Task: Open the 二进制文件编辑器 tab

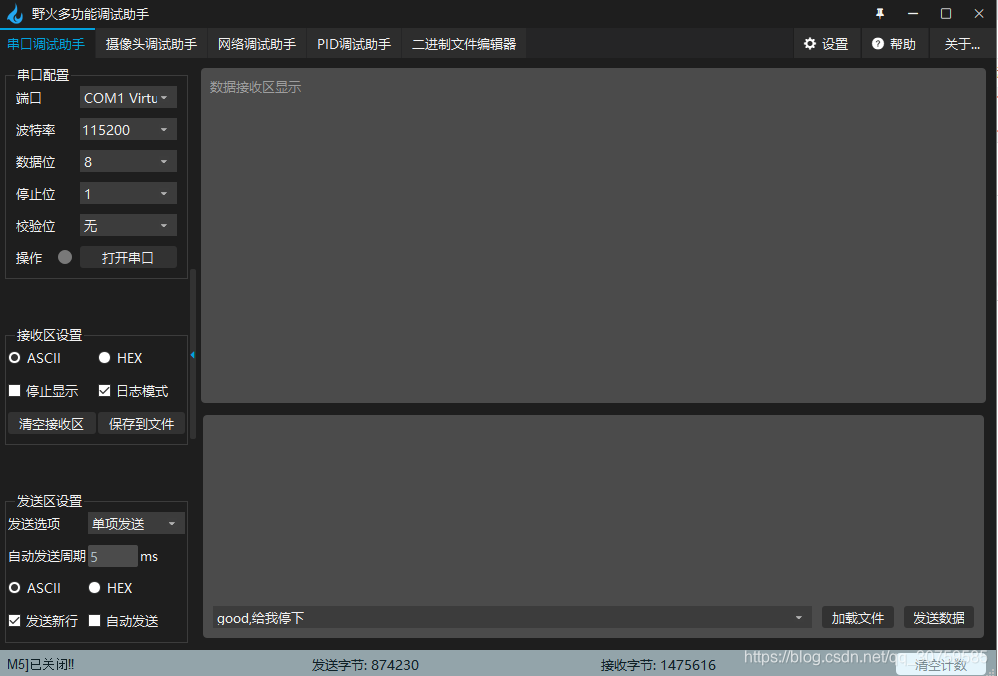Action: pos(464,44)
